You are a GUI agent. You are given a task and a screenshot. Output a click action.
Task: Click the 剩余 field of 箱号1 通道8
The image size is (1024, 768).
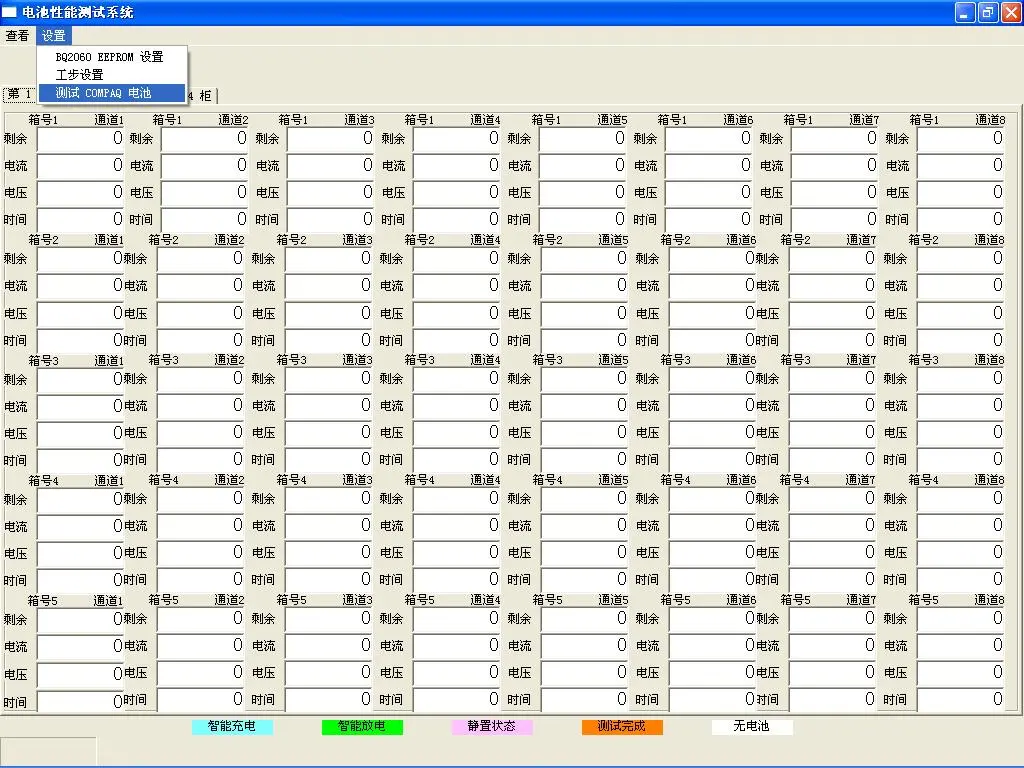click(961, 138)
